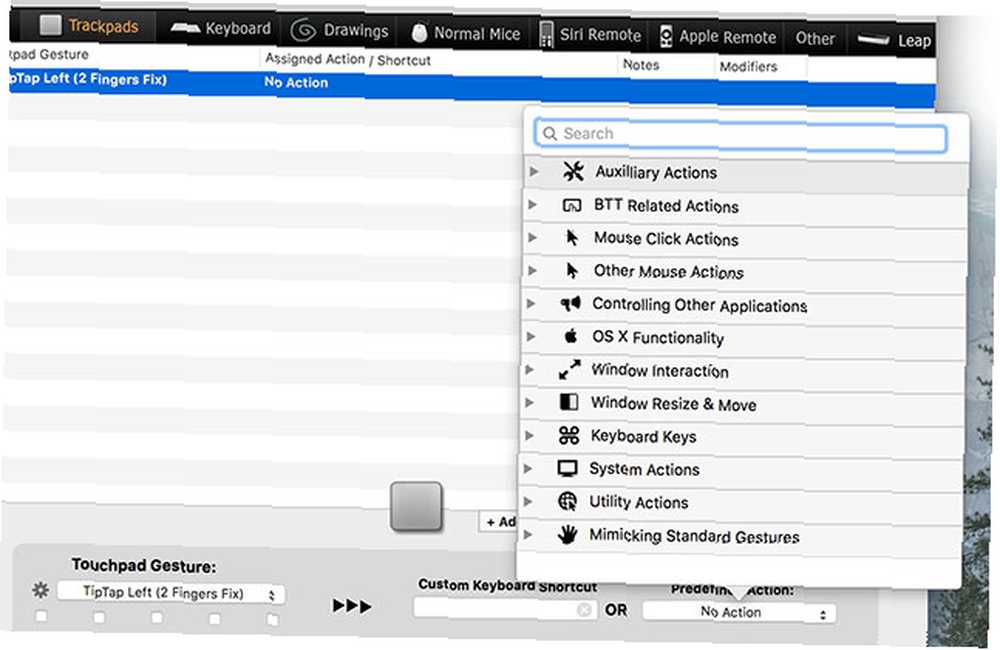
Task: Expand Mimicking Standard Gestures
Action: tap(528, 534)
